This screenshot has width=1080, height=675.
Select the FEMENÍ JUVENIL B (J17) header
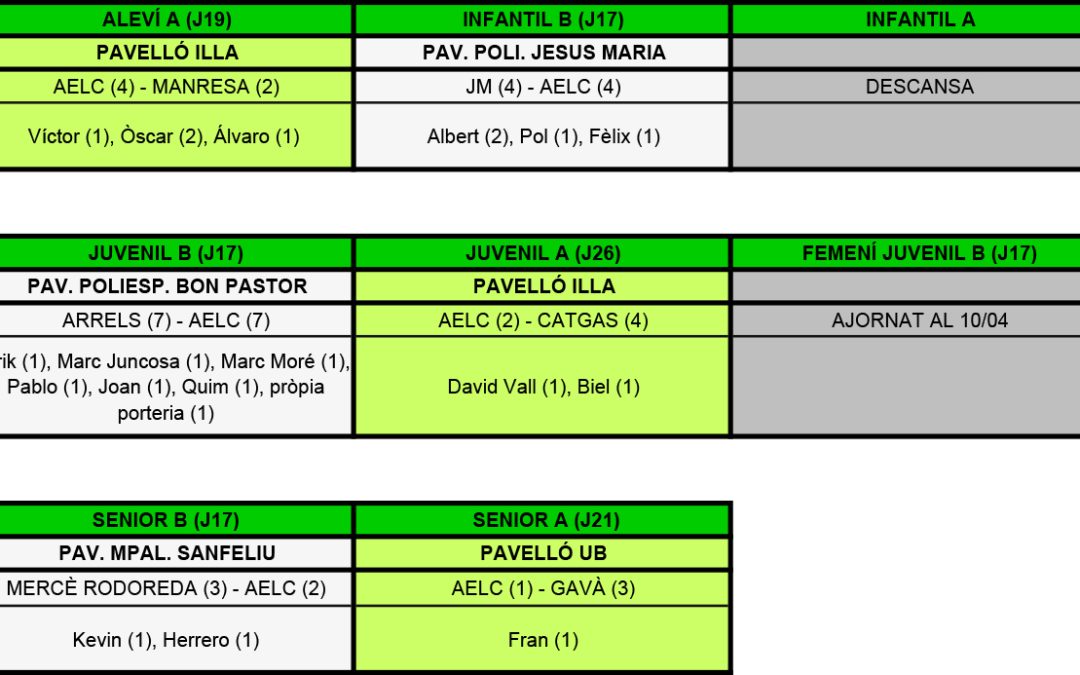click(919, 254)
